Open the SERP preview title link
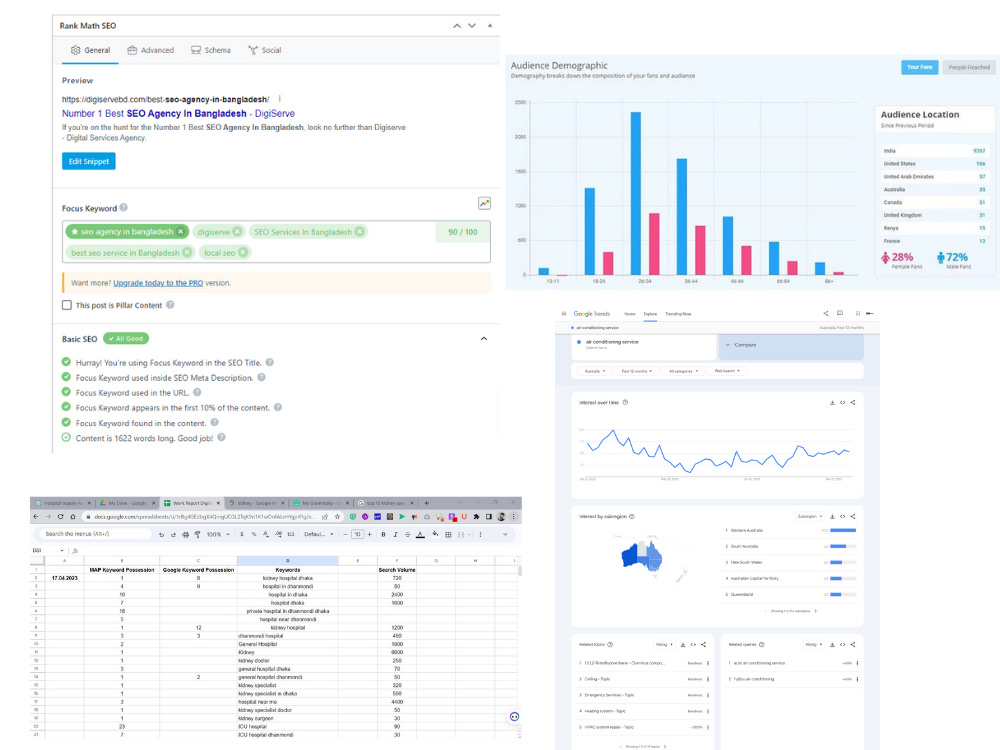This screenshot has width=1000, height=750. pos(178,114)
